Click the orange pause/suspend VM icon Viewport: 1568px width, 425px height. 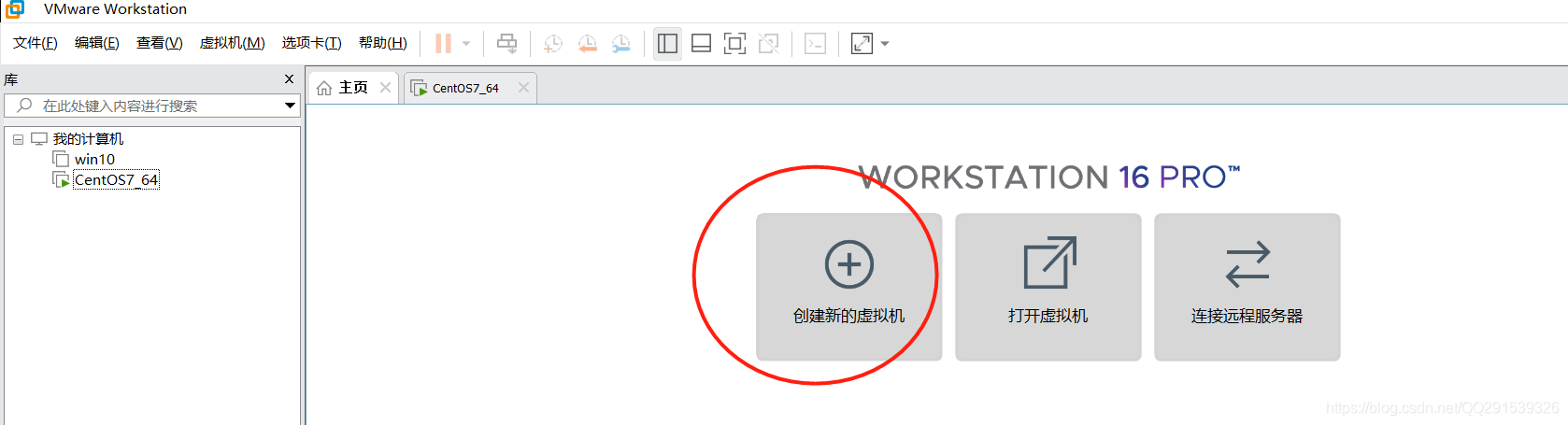click(x=444, y=44)
